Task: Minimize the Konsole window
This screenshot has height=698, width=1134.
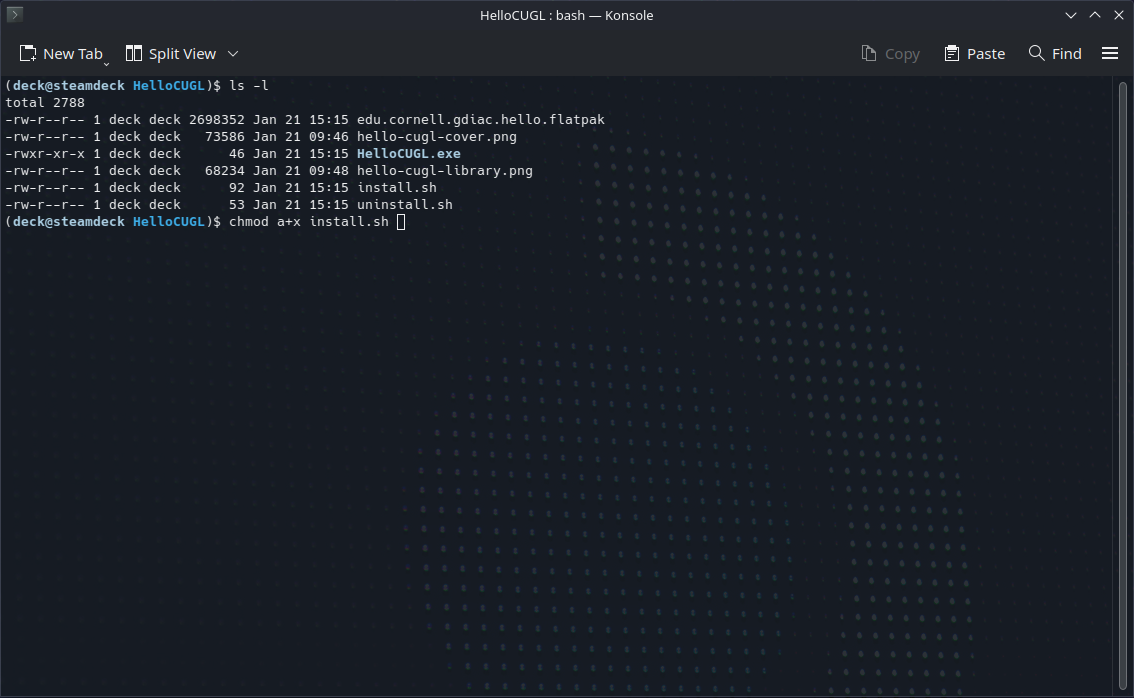Action: pos(1071,15)
